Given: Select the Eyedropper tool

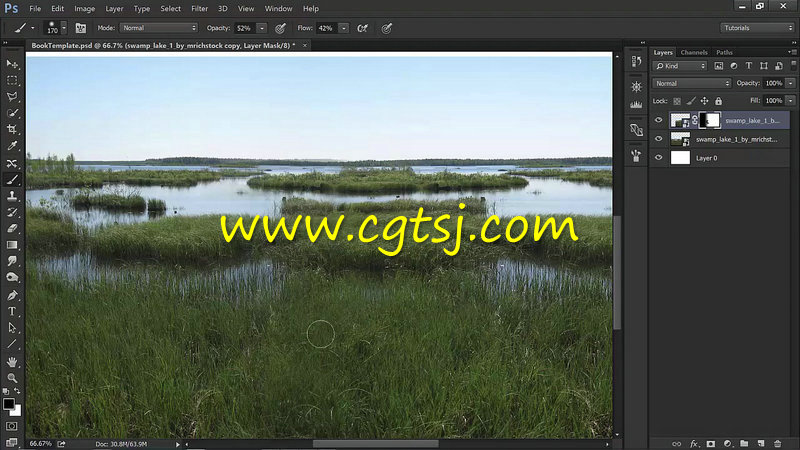Looking at the screenshot, I should point(12,146).
